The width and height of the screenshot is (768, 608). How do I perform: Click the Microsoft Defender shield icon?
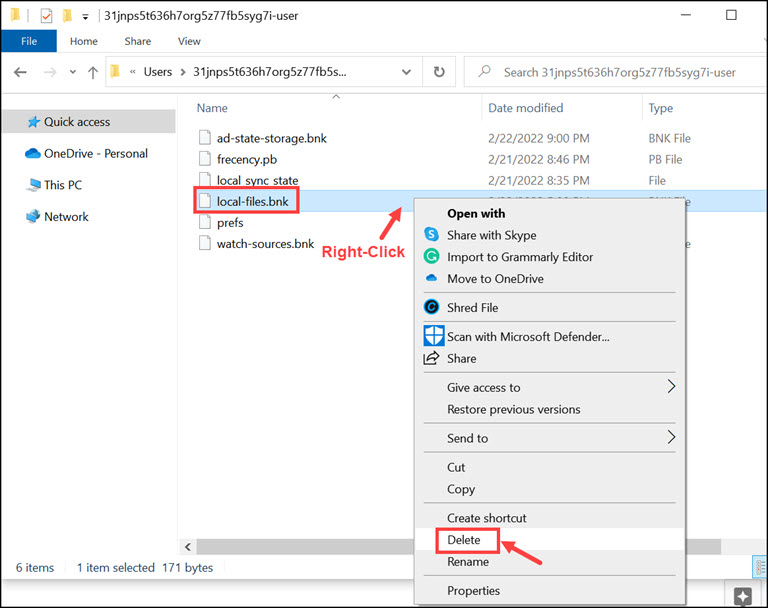click(433, 337)
